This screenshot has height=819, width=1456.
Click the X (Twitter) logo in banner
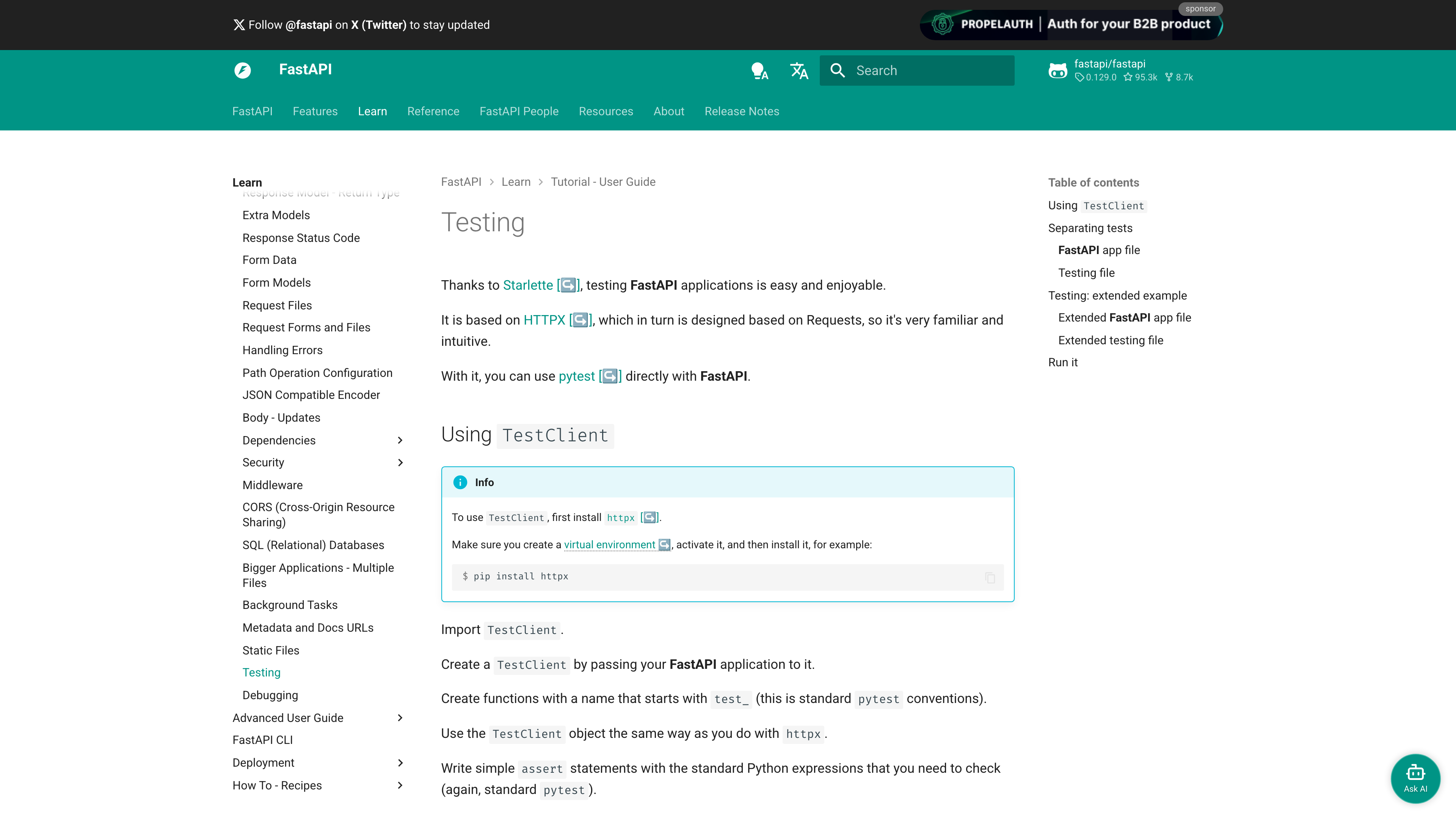coord(239,25)
